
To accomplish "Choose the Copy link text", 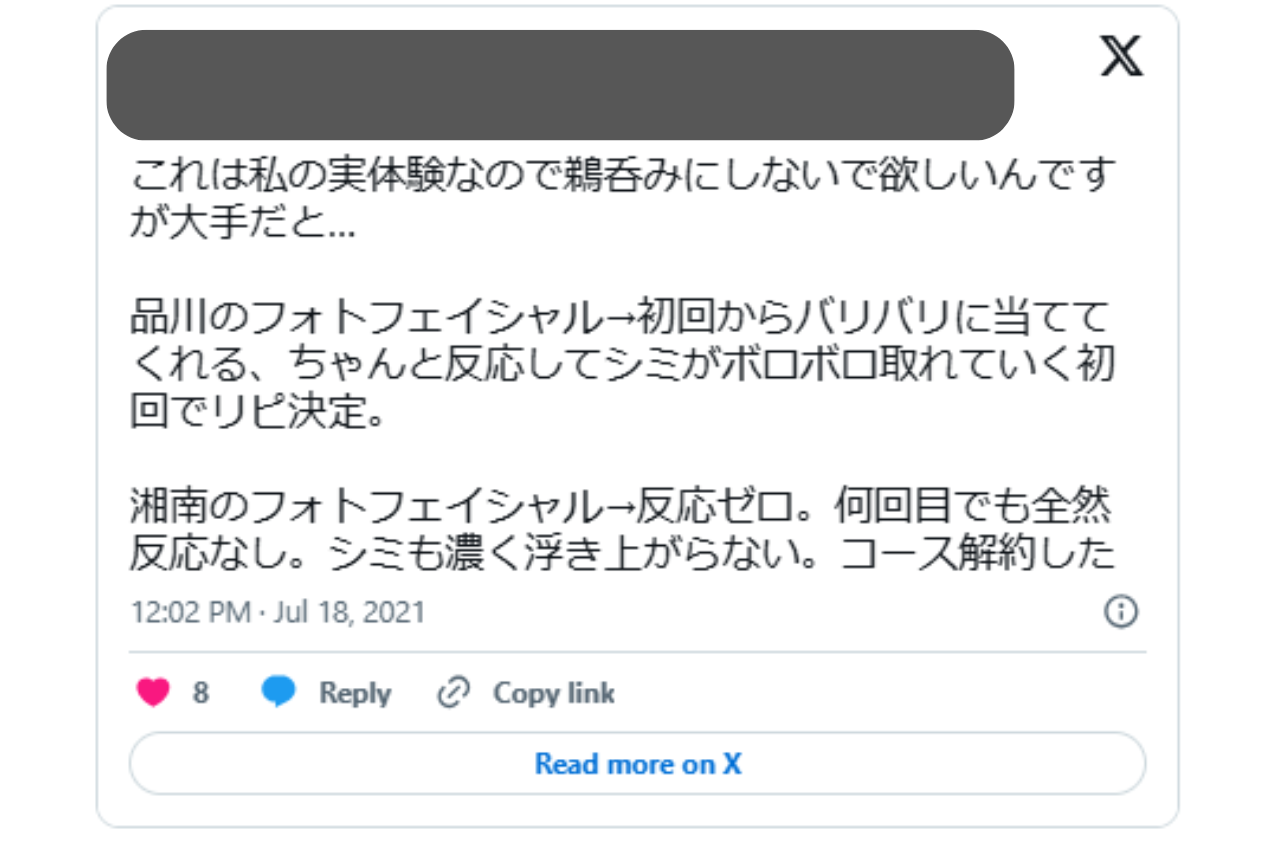I will pos(553,693).
